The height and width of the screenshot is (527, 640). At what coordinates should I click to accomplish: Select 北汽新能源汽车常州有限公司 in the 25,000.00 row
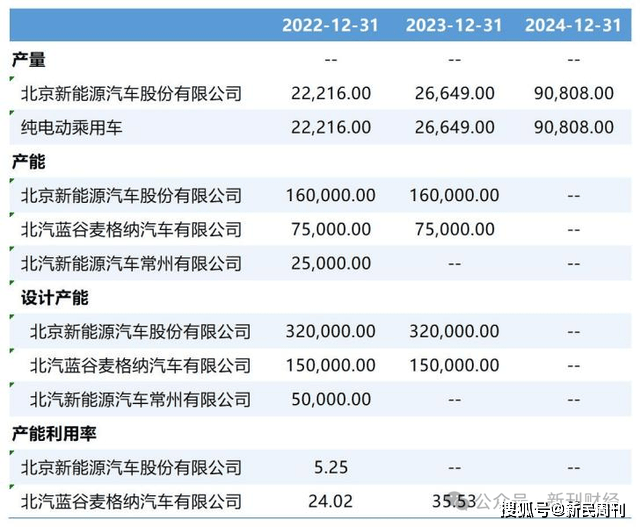[131, 263]
